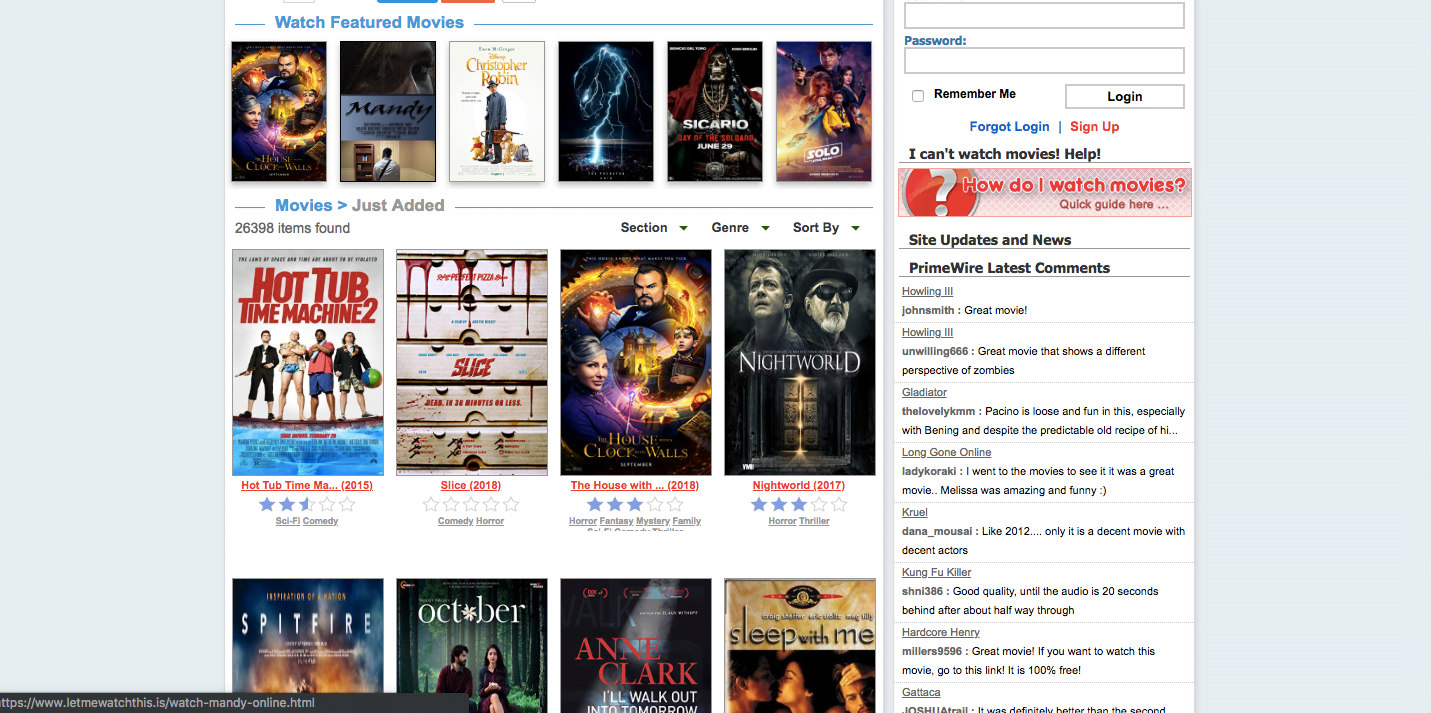
Task: Open the Nightworld movie poster
Action: 800,362
